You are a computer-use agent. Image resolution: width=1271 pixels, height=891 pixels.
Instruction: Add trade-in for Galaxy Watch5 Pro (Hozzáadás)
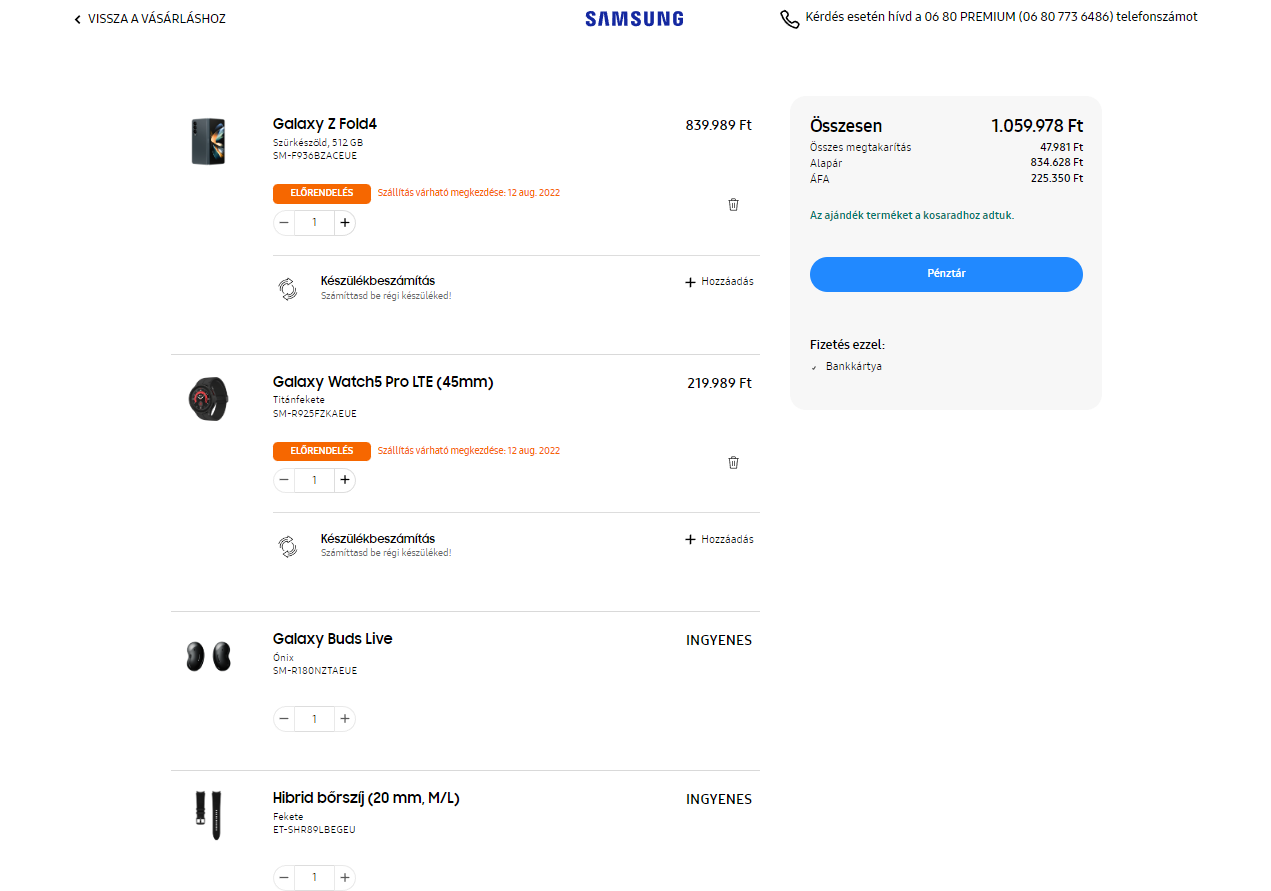click(x=719, y=539)
